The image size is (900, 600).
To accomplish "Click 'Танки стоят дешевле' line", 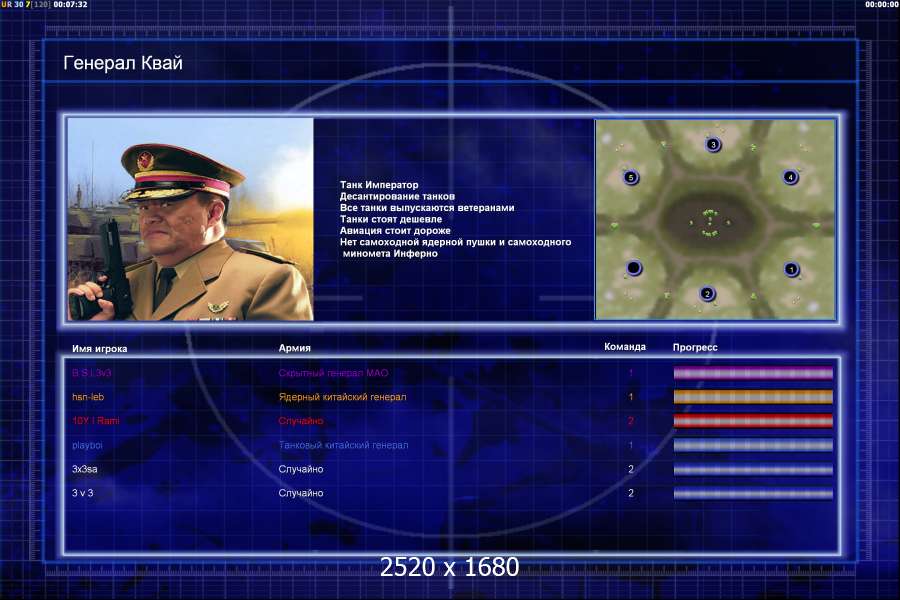I will tap(391, 219).
